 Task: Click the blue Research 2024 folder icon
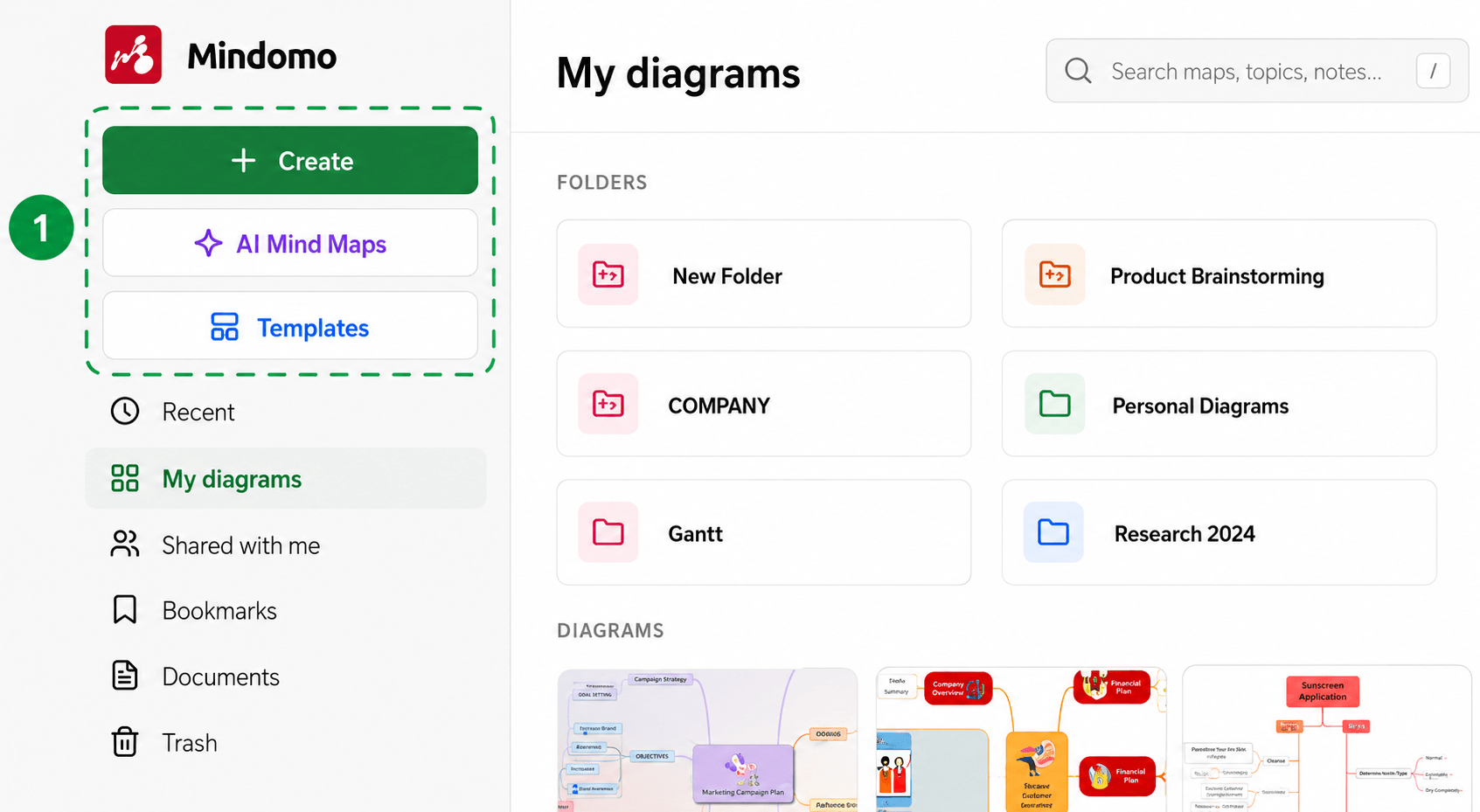pyautogui.click(x=1053, y=531)
